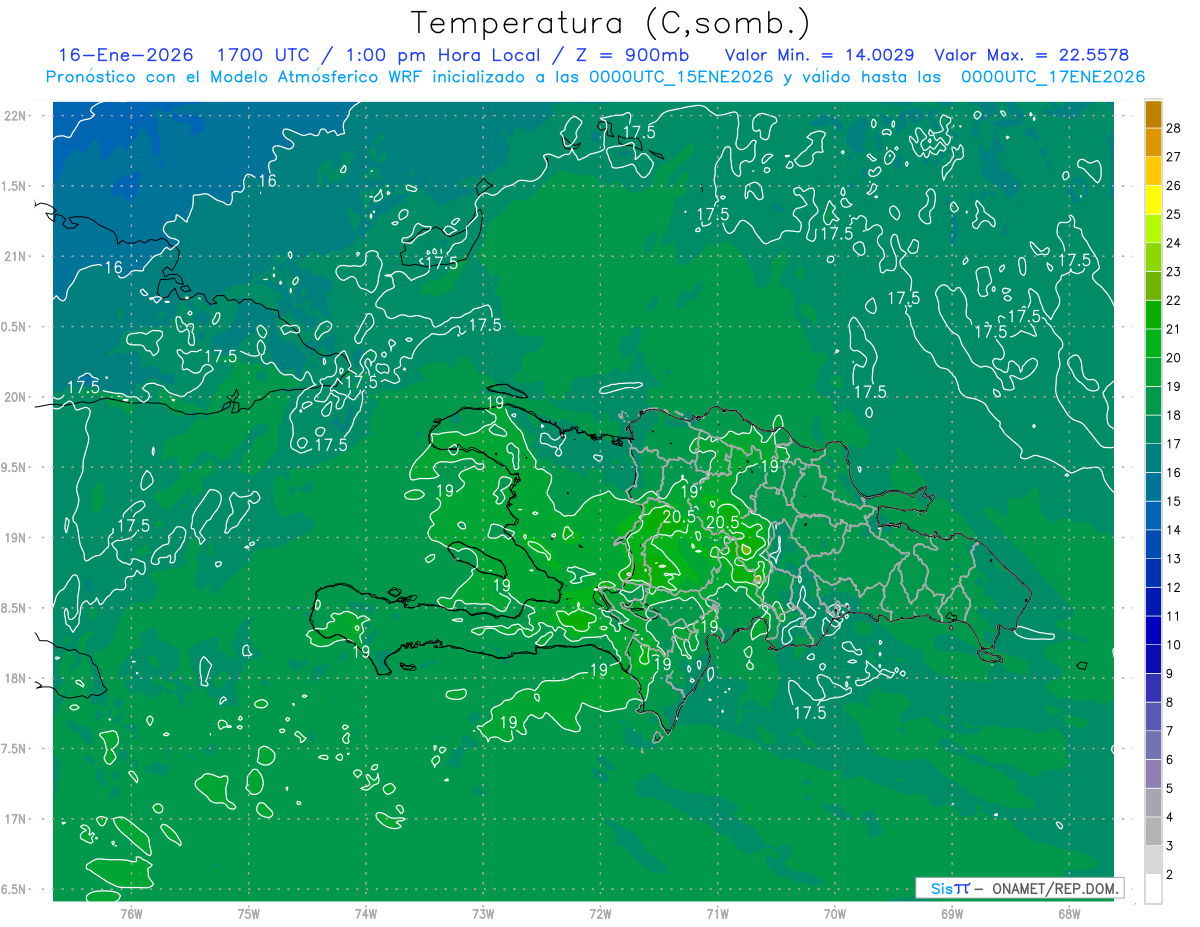1200x927 pixels.
Task: Click the blue swatch between 13 and 14
Action: click(x=1153, y=544)
